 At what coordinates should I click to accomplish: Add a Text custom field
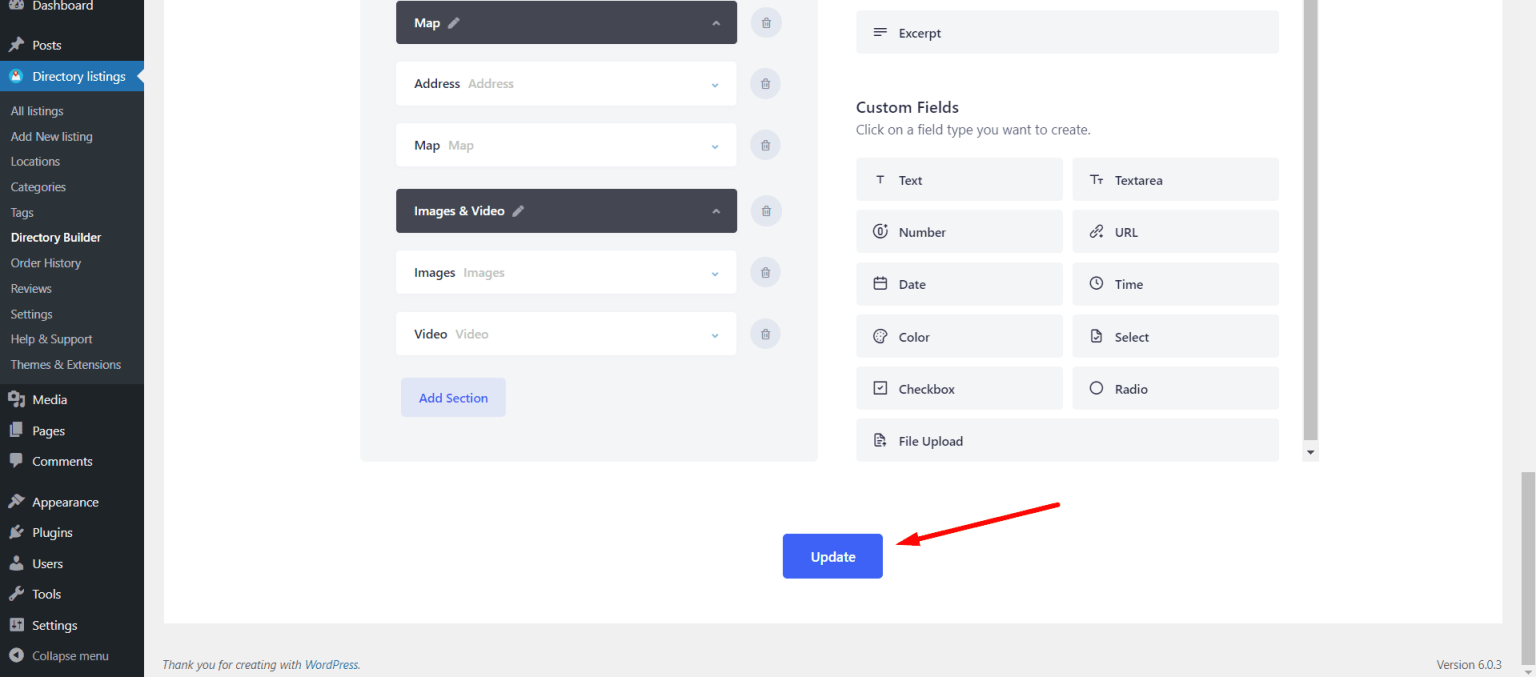pyautogui.click(x=958, y=179)
